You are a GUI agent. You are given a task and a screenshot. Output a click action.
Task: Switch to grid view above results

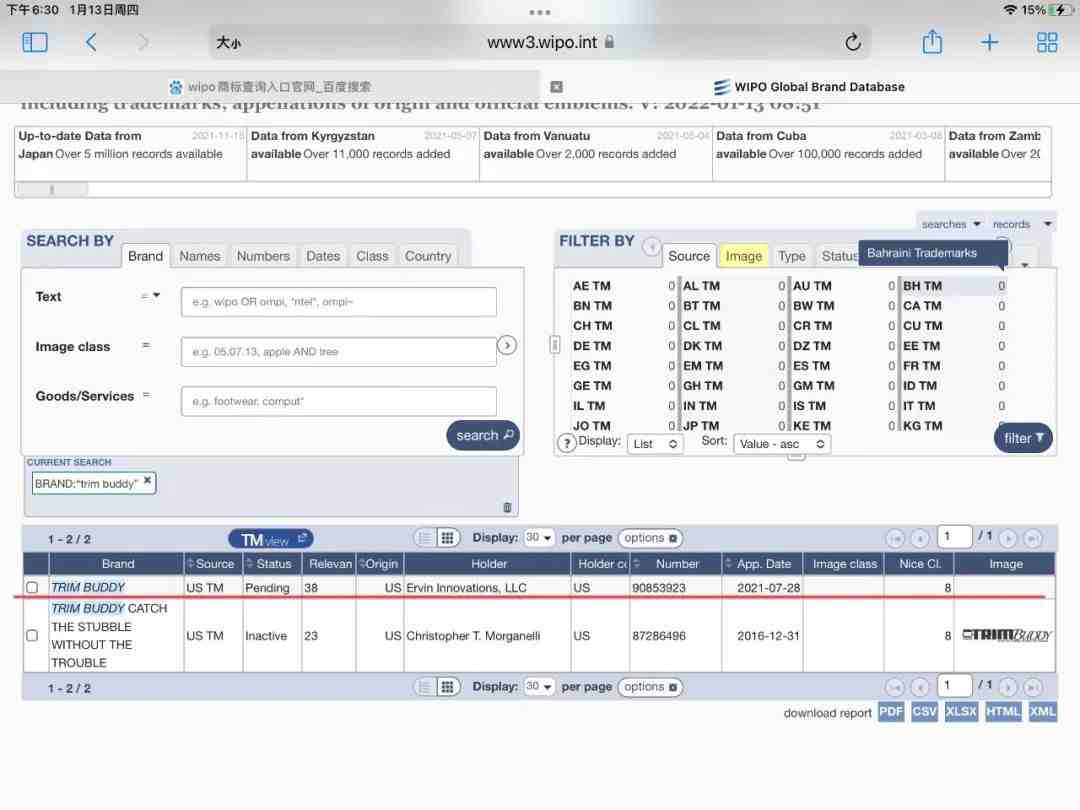(447, 538)
